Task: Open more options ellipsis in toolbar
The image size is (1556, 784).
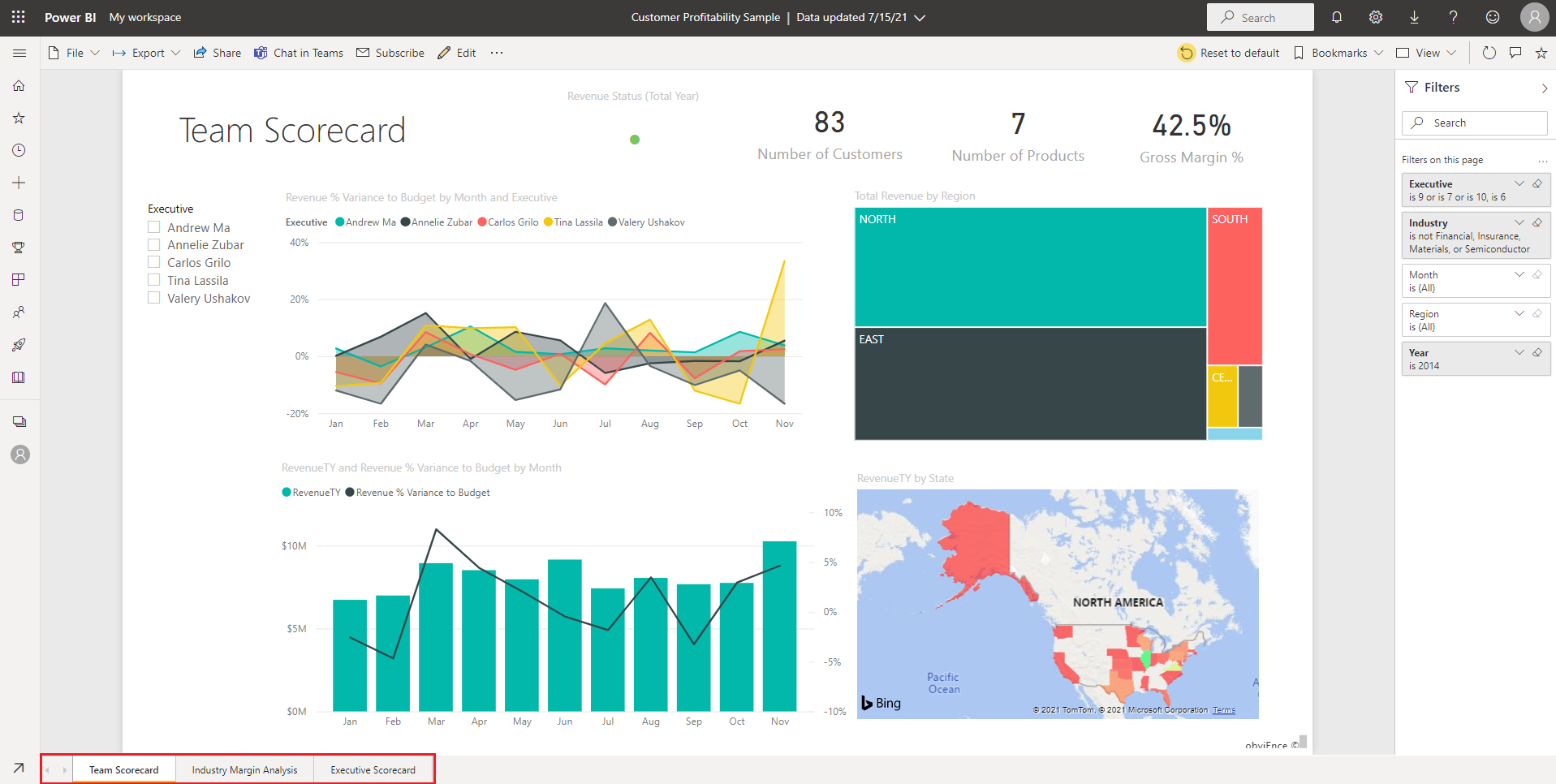Action: click(x=497, y=53)
